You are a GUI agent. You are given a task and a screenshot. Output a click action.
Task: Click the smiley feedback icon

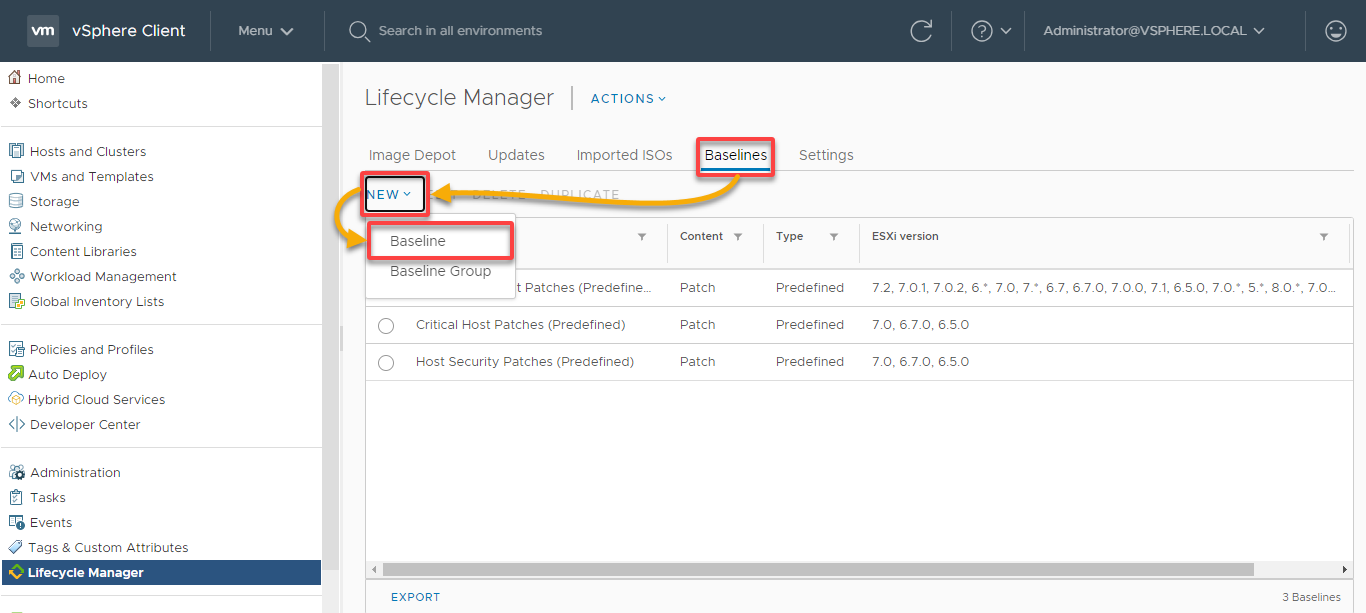click(1336, 31)
